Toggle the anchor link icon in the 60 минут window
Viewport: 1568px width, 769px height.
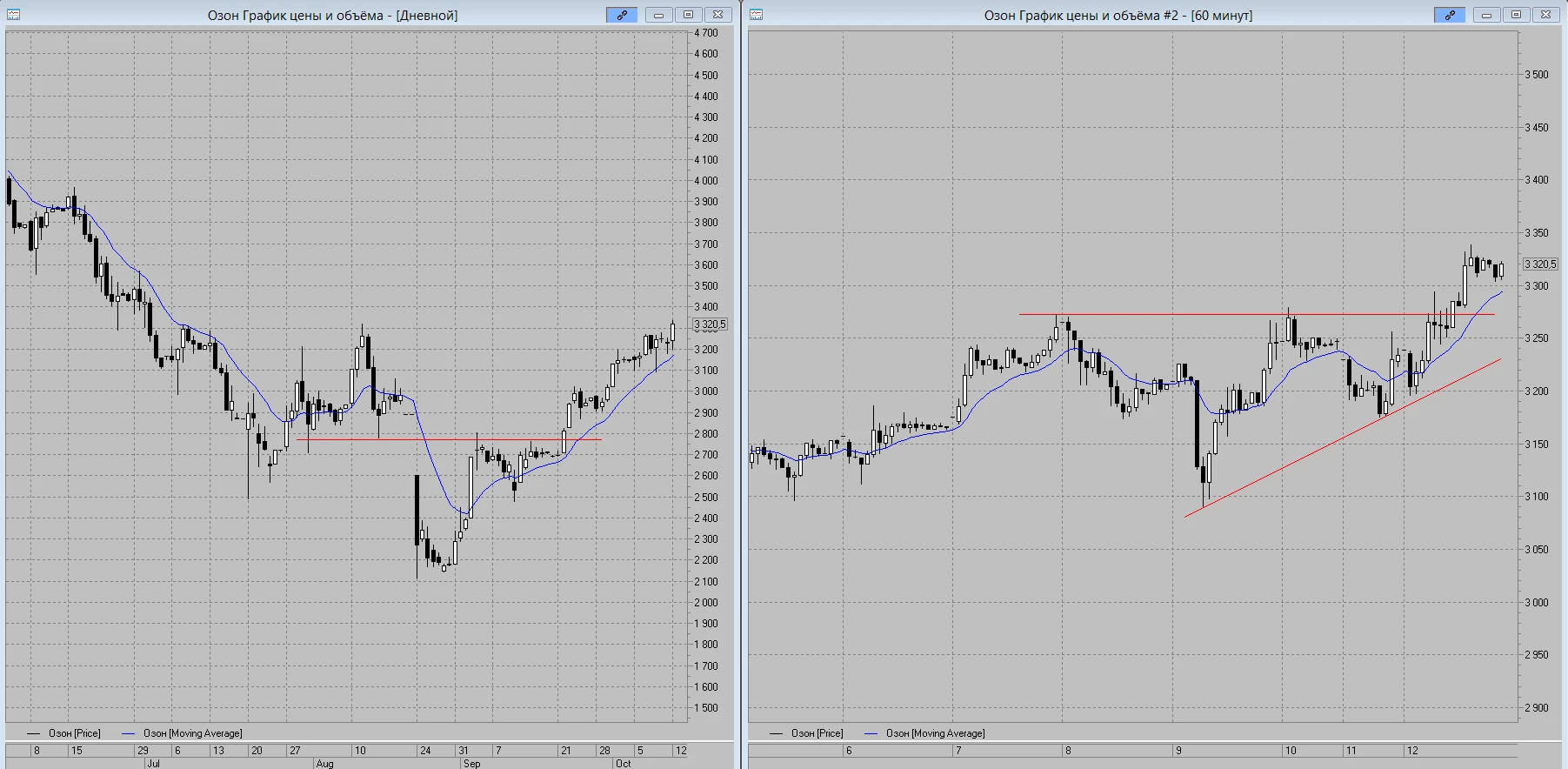[x=1450, y=15]
